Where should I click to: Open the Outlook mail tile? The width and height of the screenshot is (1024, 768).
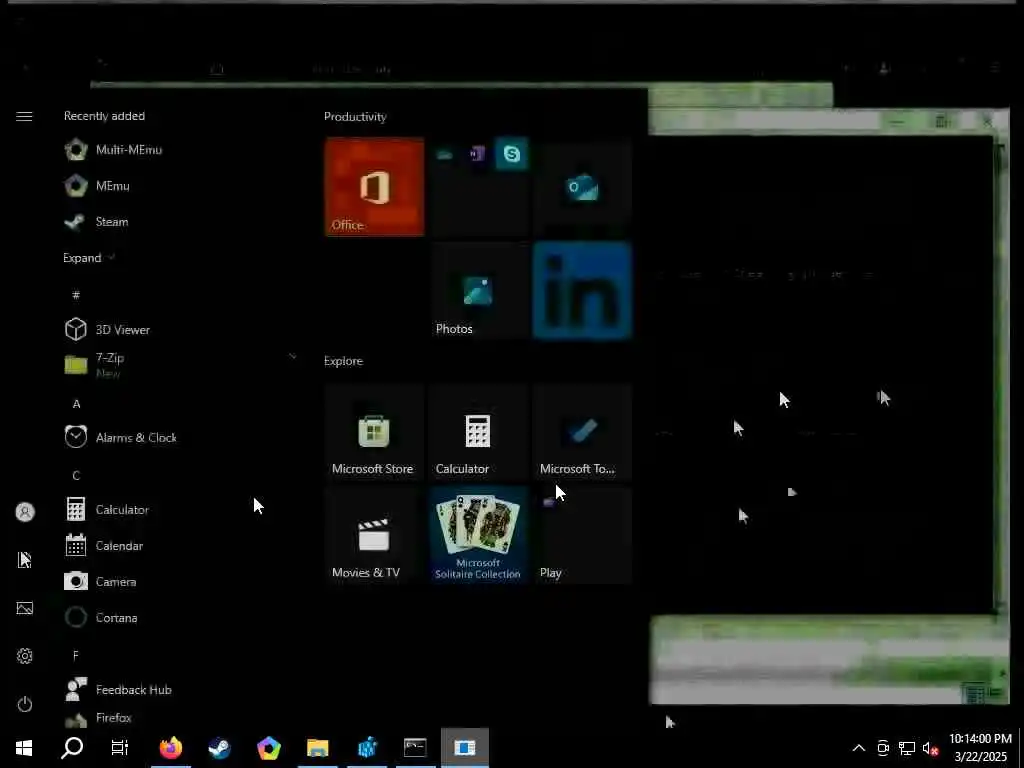coord(583,187)
